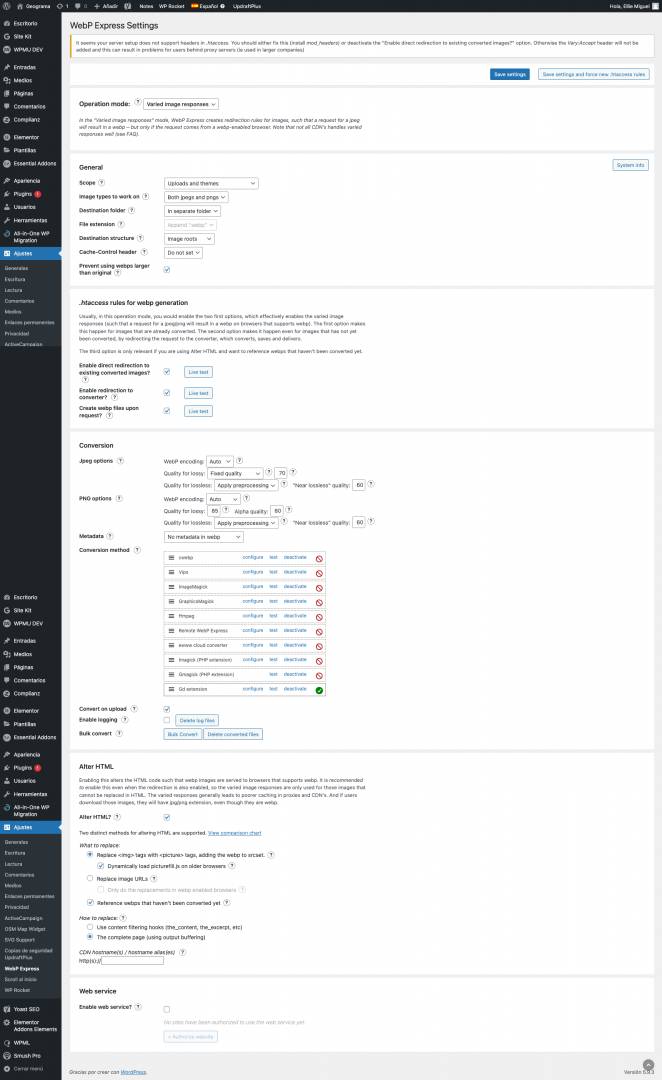Viewport: 662px width, 1080px height.
Task: Open the Image types to work on dropdown
Action: tap(196, 197)
